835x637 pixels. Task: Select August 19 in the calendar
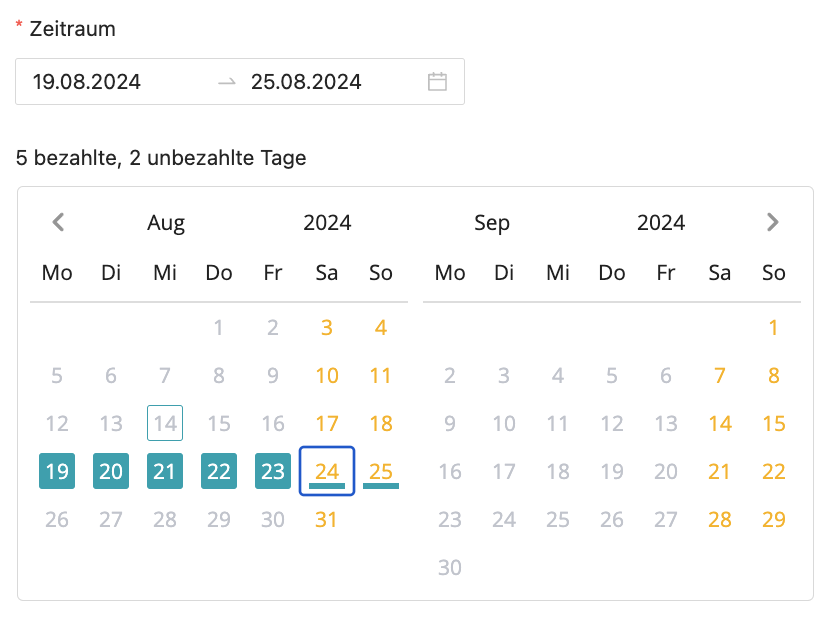[x=58, y=471]
